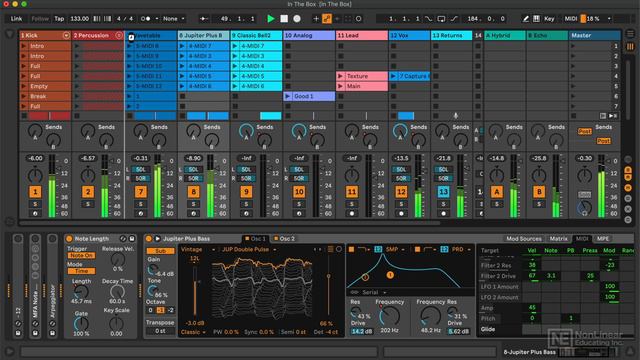Toggle the Metronome button

pyautogui.click(x=145, y=19)
